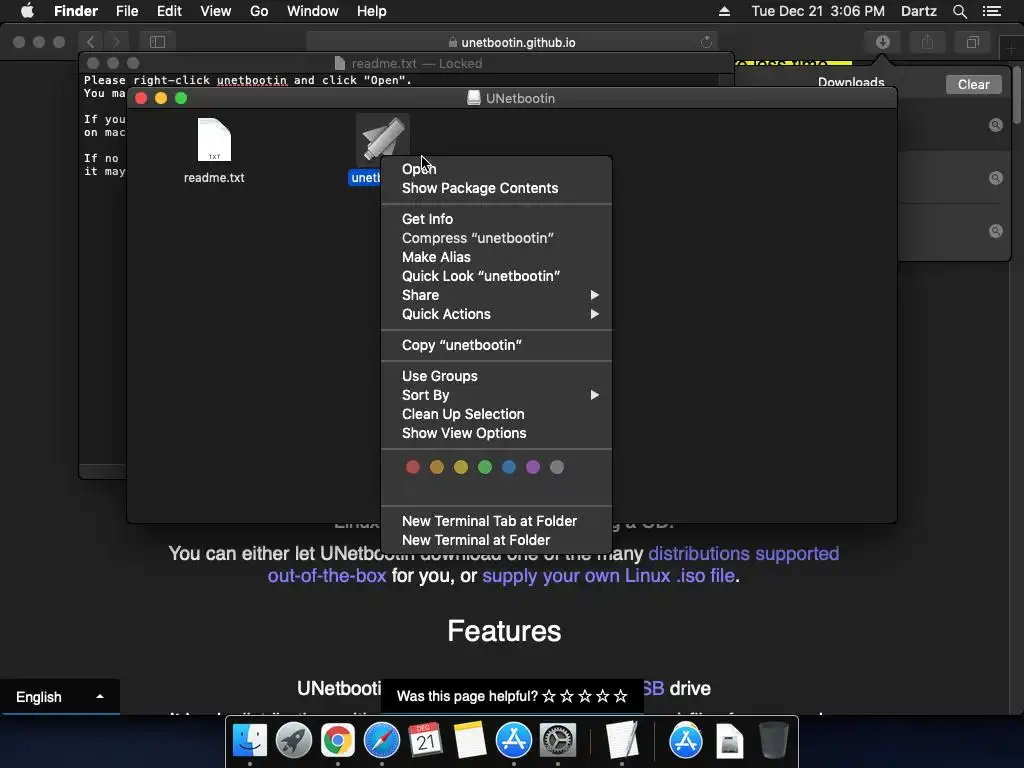Reload page in Safari address bar
This screenshot has height=768, width=1024.
point(706,42)
